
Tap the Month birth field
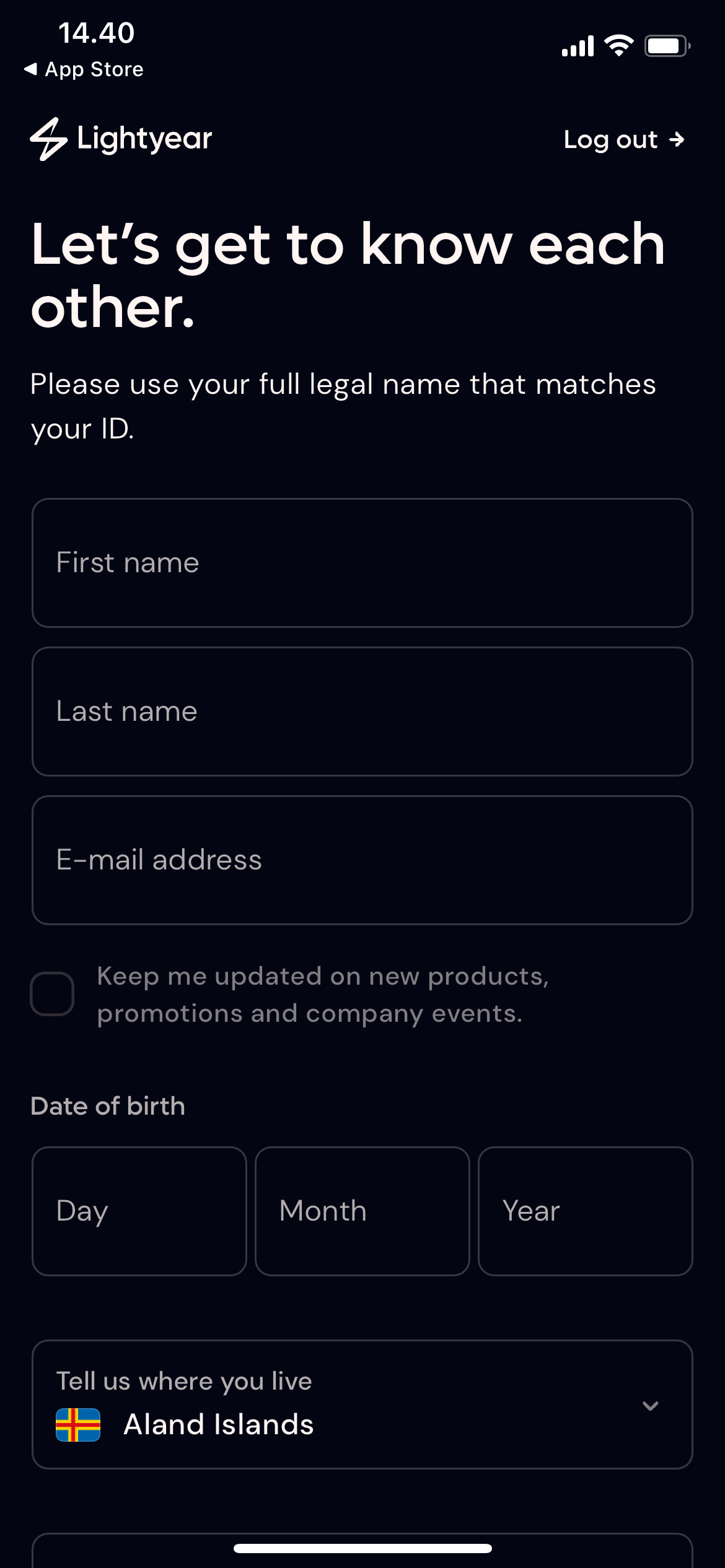362,1211
